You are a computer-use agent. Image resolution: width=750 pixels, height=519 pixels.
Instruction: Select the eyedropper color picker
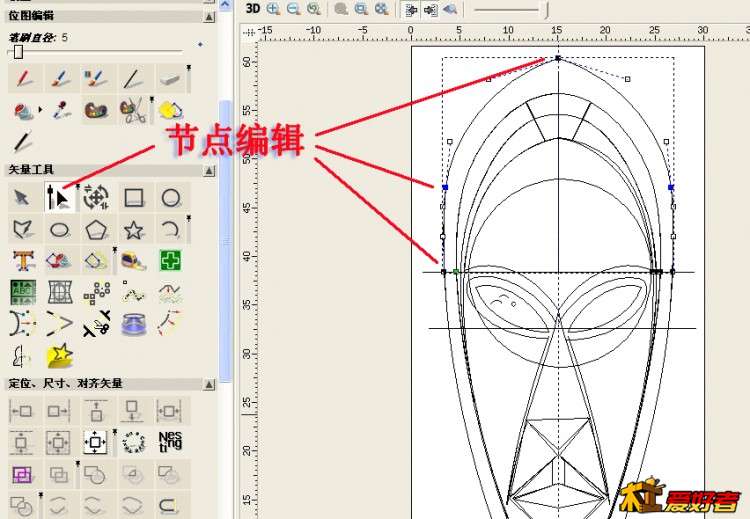click(60, 110)
